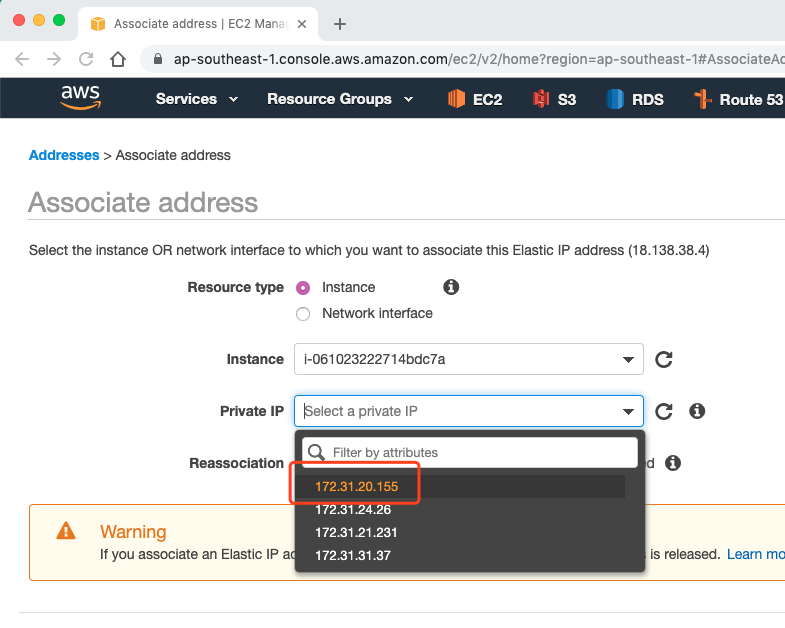Open the Learn more link in warning
The image size is (785, 628).
point(755,554)
